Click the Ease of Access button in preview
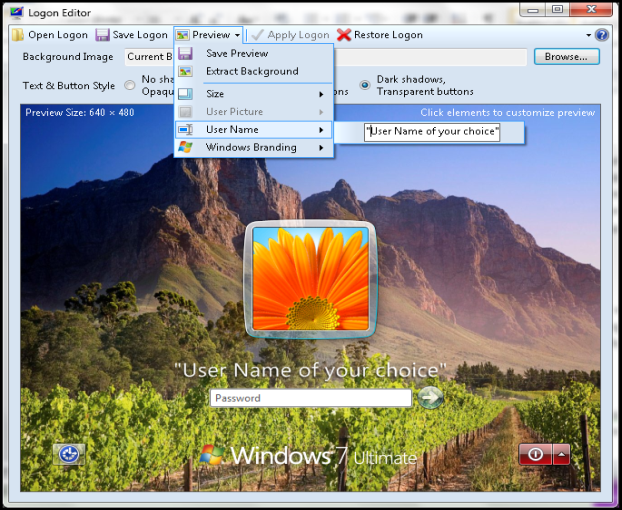Screen dimensions: 622x510 (x=69, y=454)
